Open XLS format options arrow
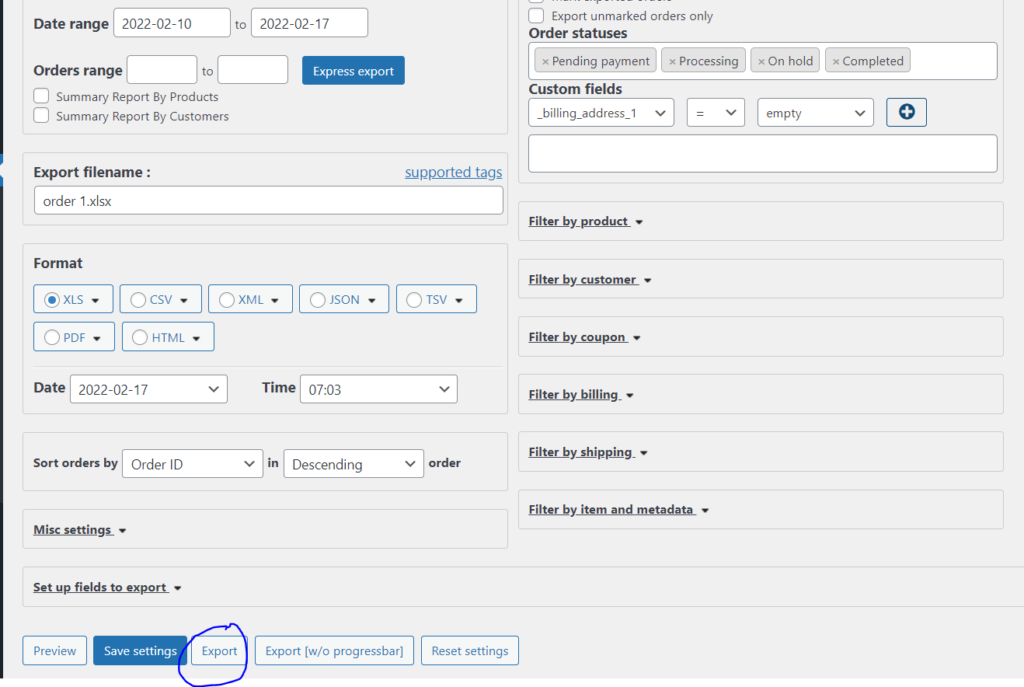1024x687 pixels. tap(95, 300)
